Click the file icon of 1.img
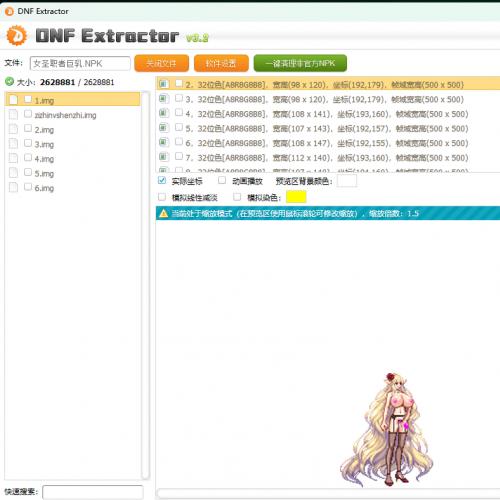This screenshot has height=500, width=500. [x=13, y=100]
